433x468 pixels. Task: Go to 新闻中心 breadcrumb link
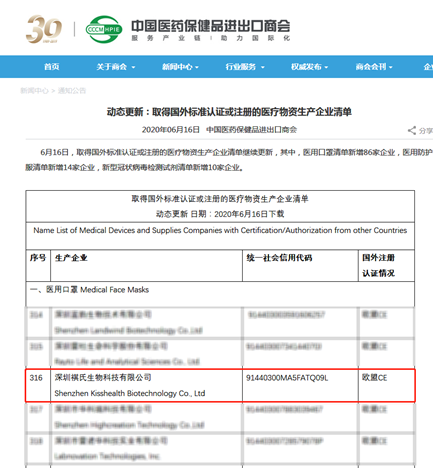34,91
